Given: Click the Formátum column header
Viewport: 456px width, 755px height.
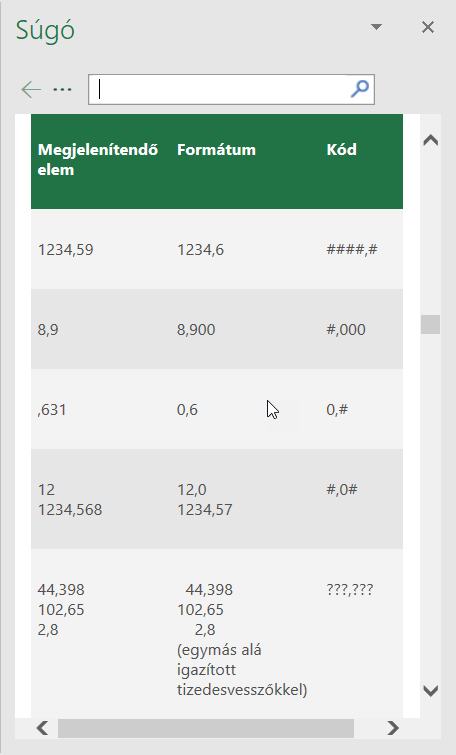Looking at the screenshot, I should click(216, 150).
